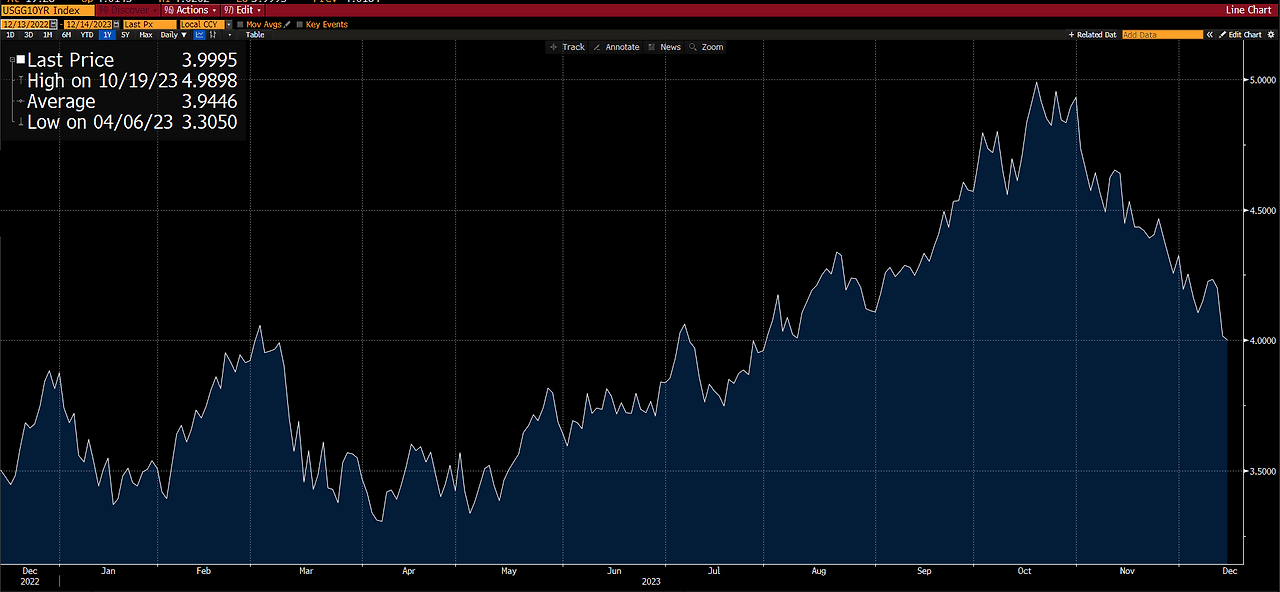Toggle the Key Events checkbox

tap(300, 23)
